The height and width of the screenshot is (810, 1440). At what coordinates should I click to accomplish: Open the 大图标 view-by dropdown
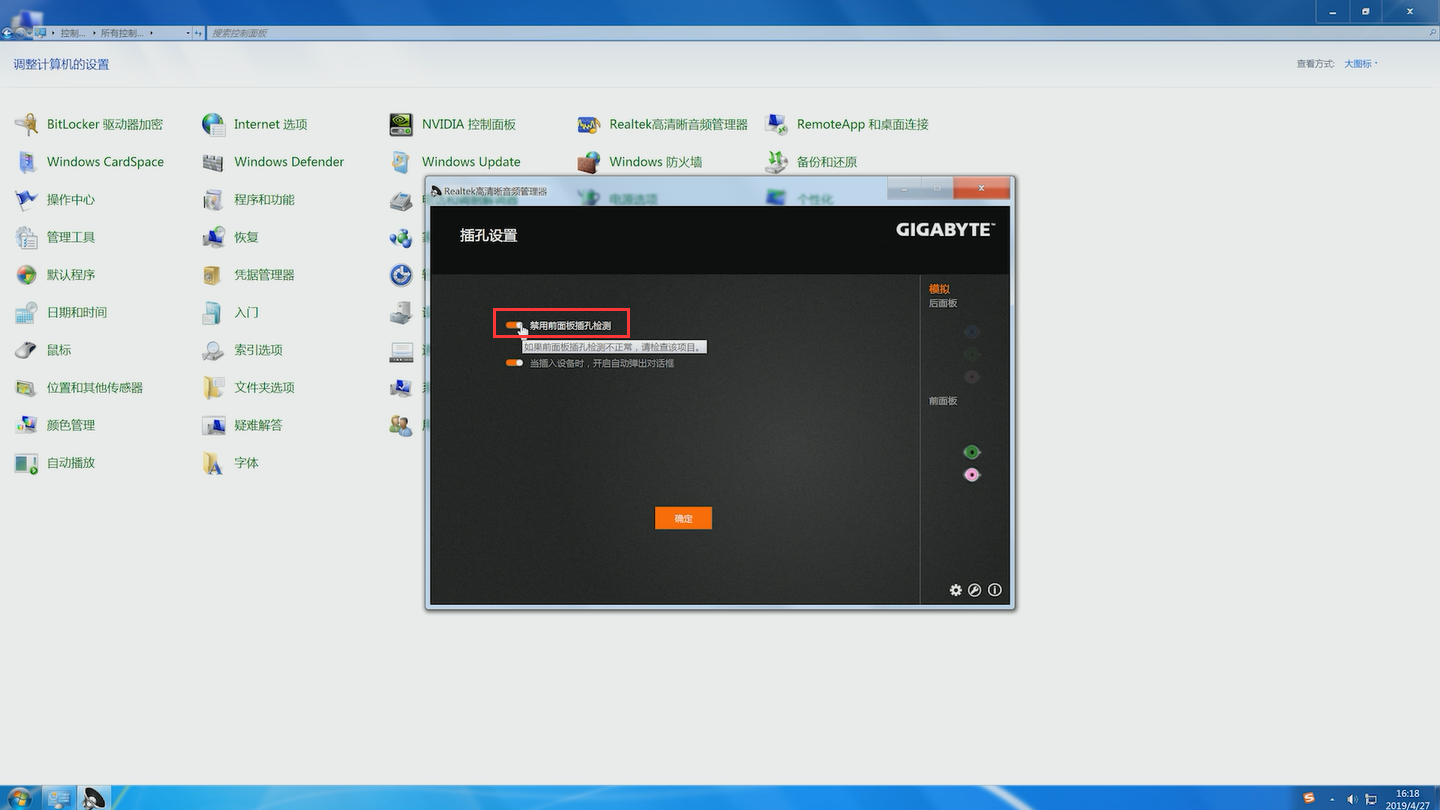tap(1361, 64)
